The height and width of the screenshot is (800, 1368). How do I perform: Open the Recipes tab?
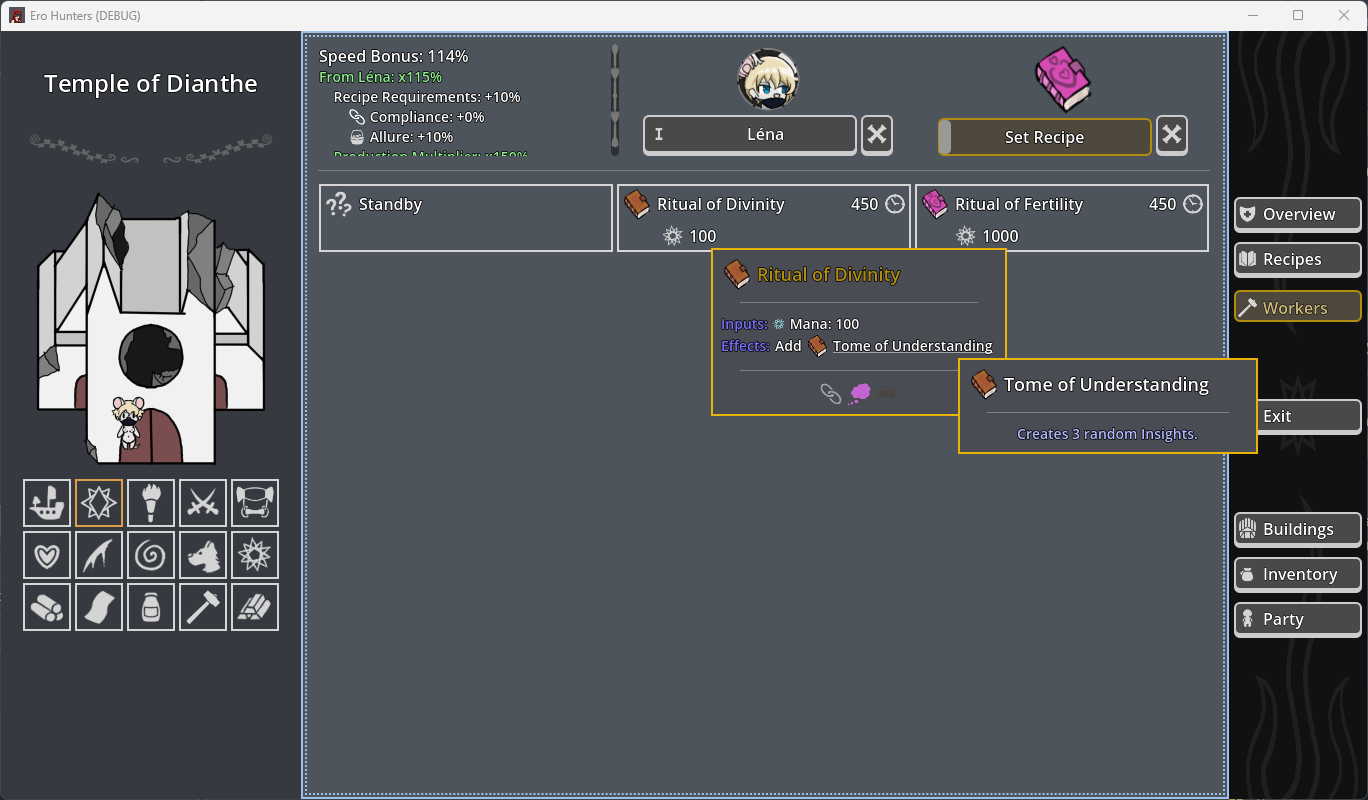1298,259
